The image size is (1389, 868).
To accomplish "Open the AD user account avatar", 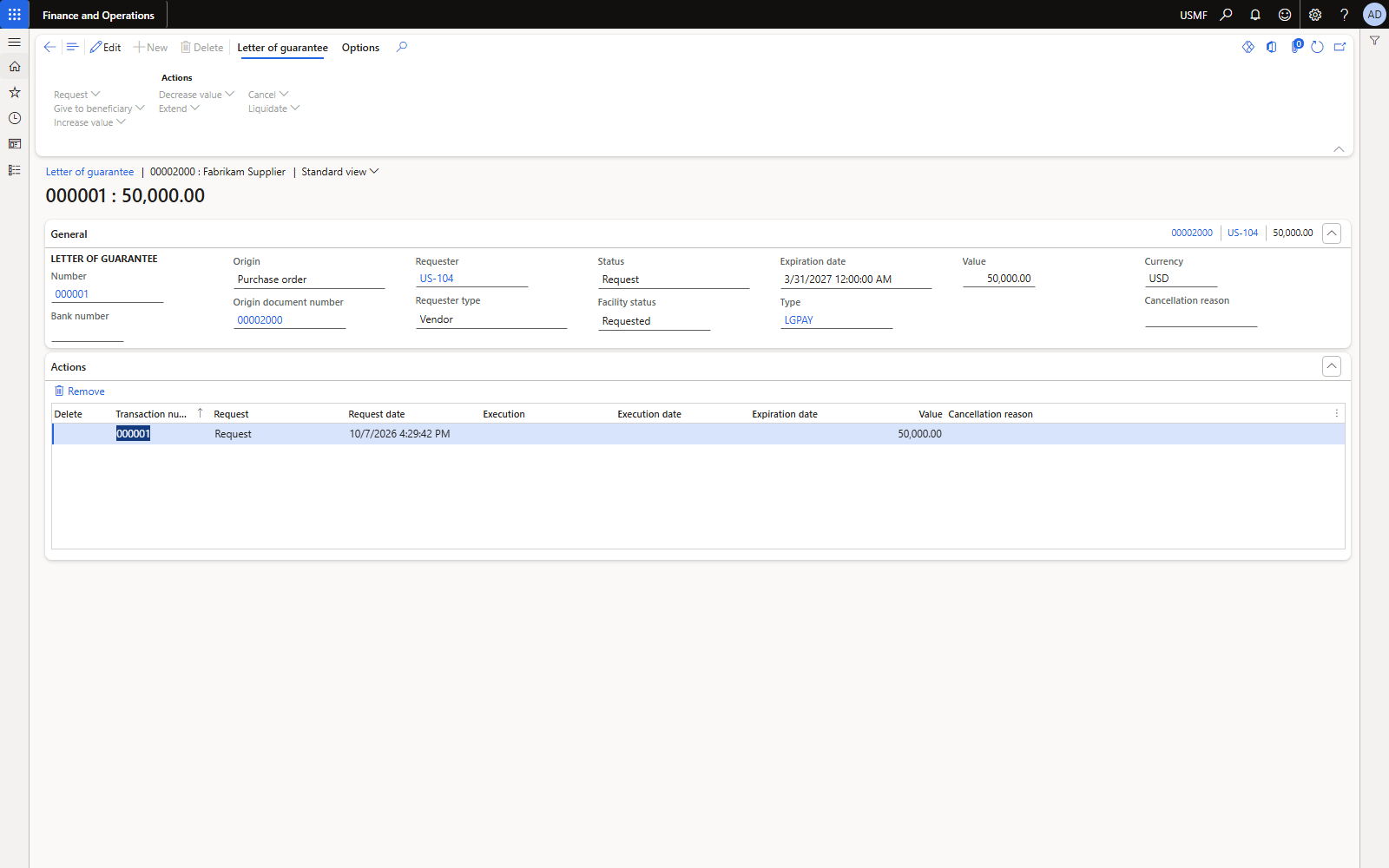I will tap(1374, 15).
